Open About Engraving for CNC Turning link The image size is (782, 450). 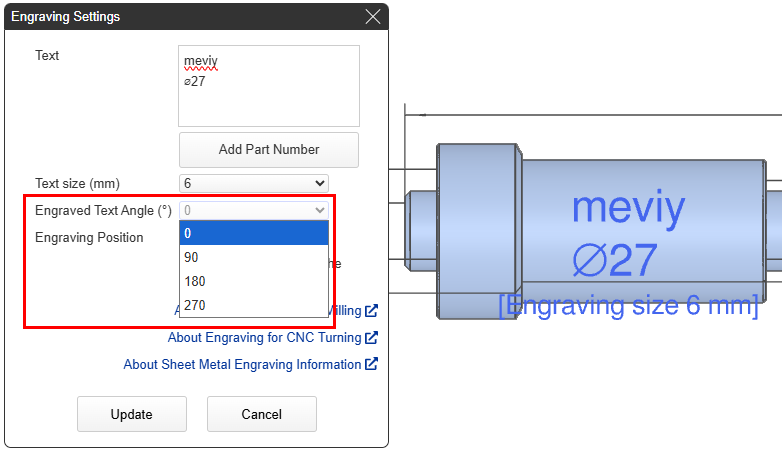coord(264,338)
